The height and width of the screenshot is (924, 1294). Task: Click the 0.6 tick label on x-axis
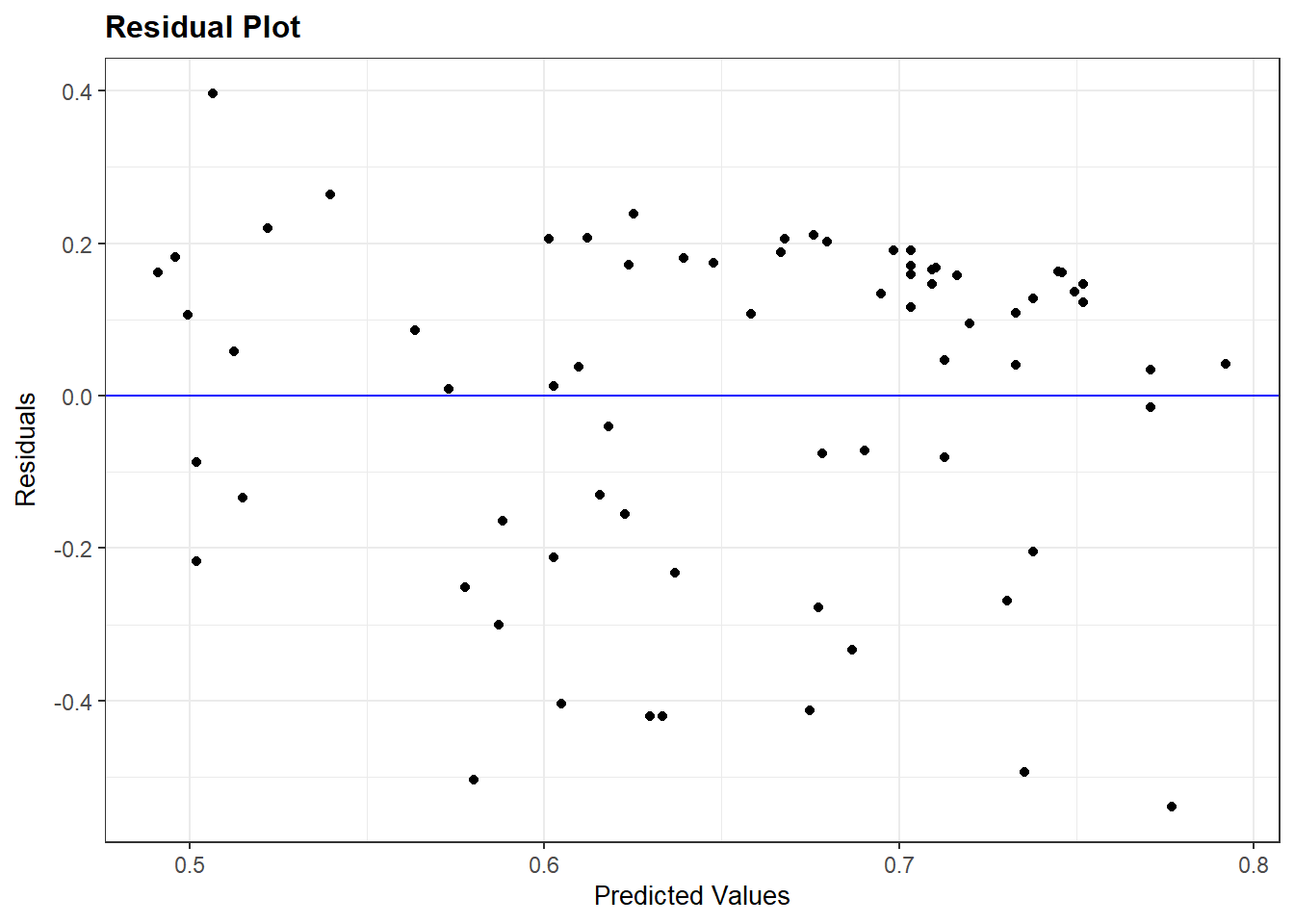(x=544, y=866)
